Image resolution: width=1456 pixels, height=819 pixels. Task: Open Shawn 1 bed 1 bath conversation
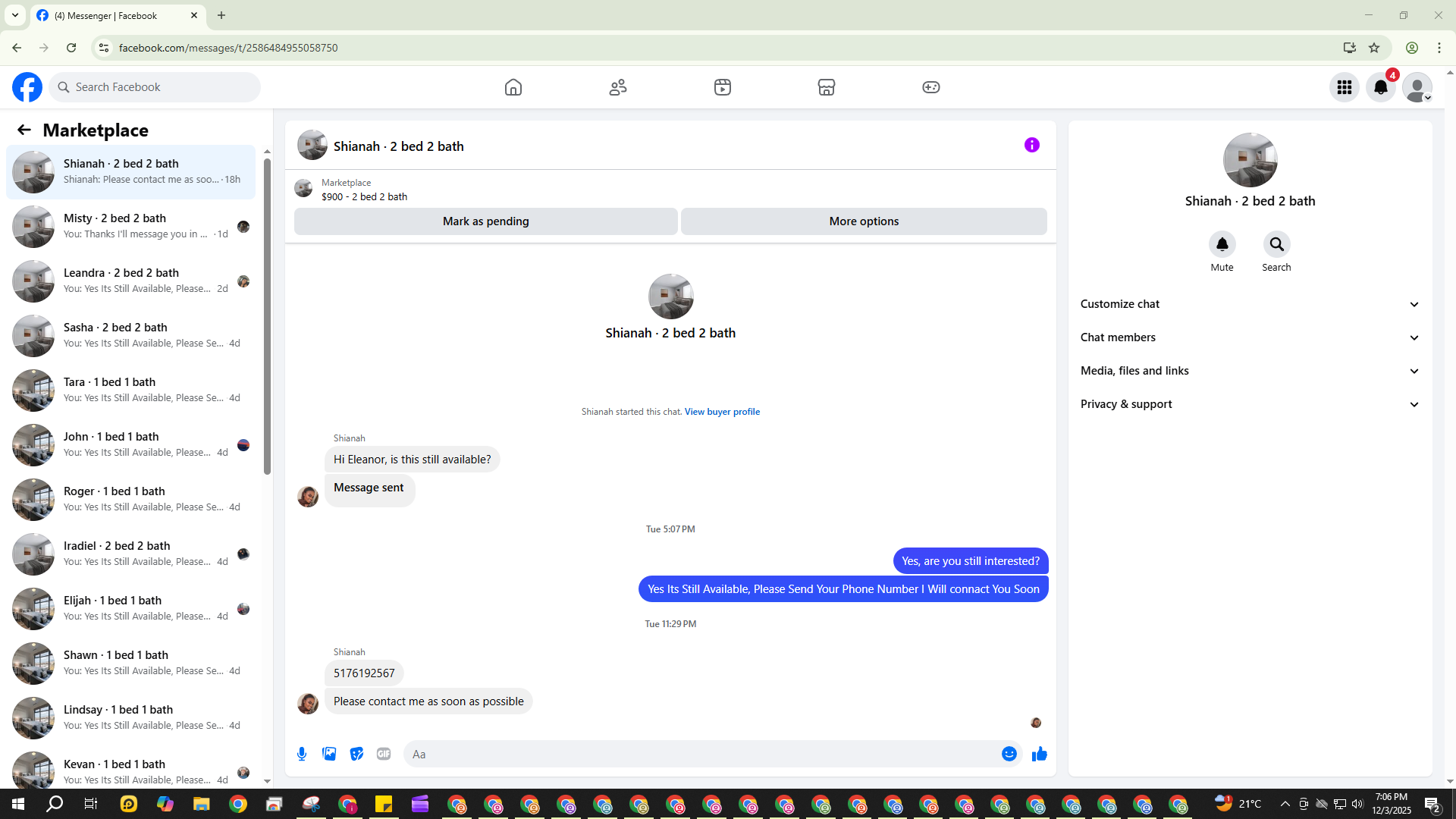(x=130, y=663)
